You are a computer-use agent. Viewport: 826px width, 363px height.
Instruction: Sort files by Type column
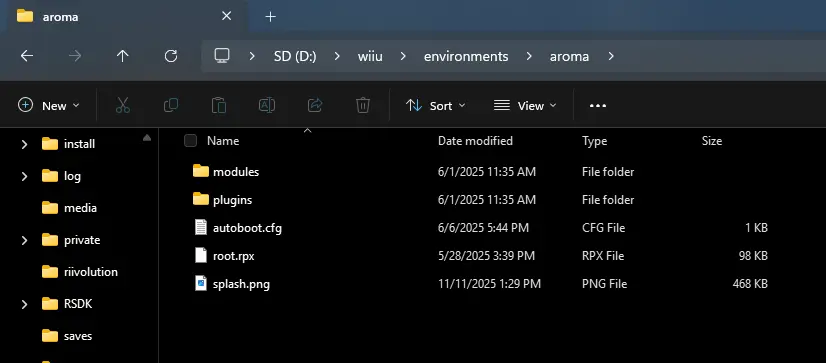point(594,141)
